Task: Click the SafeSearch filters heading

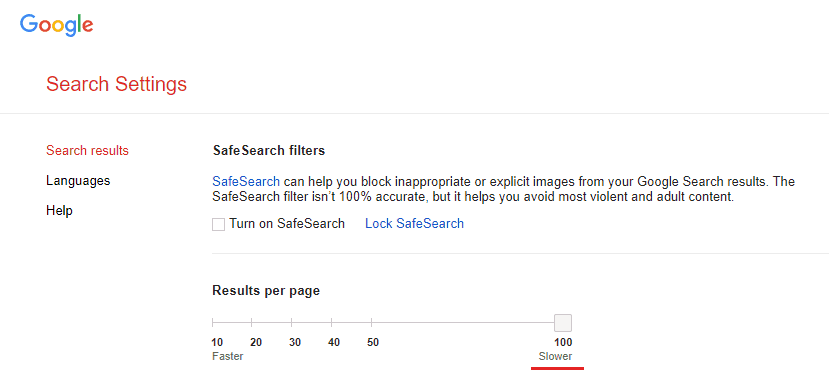Action: pyautogui.click(x=269, y=151)
